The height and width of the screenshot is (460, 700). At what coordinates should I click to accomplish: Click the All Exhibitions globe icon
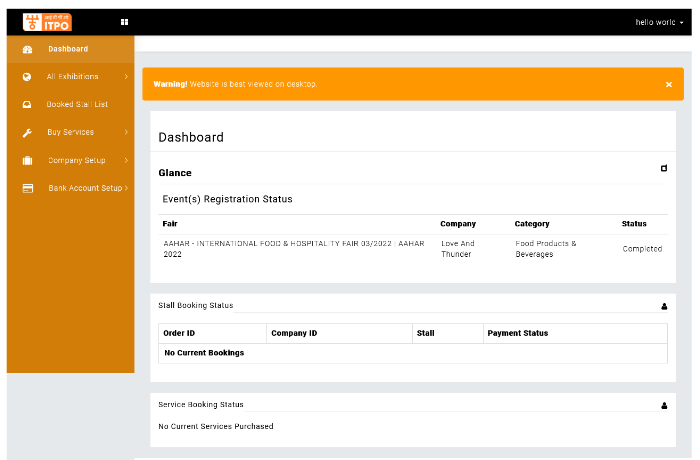[x=27, y=77]
